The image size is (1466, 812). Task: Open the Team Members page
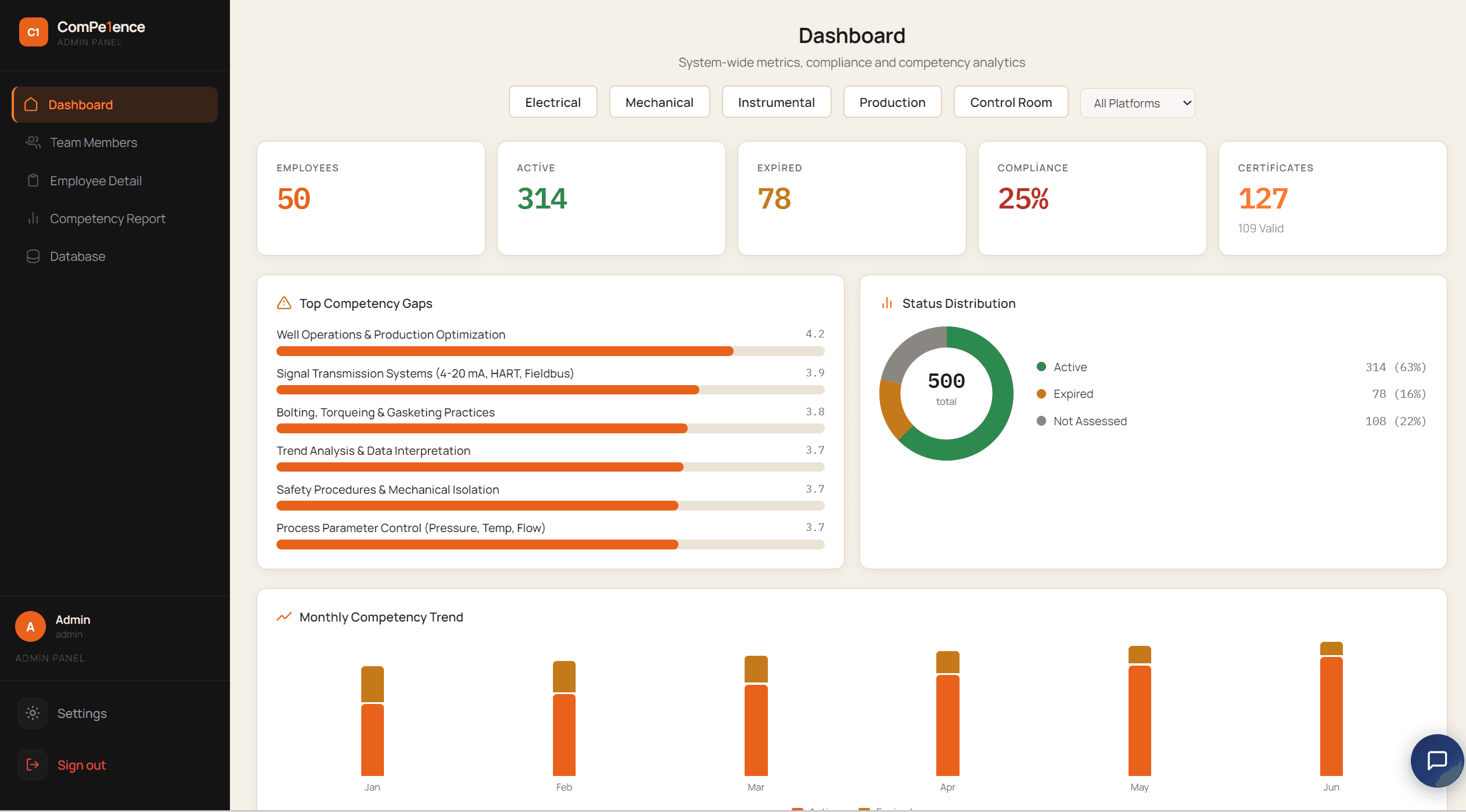click(94, 142)
